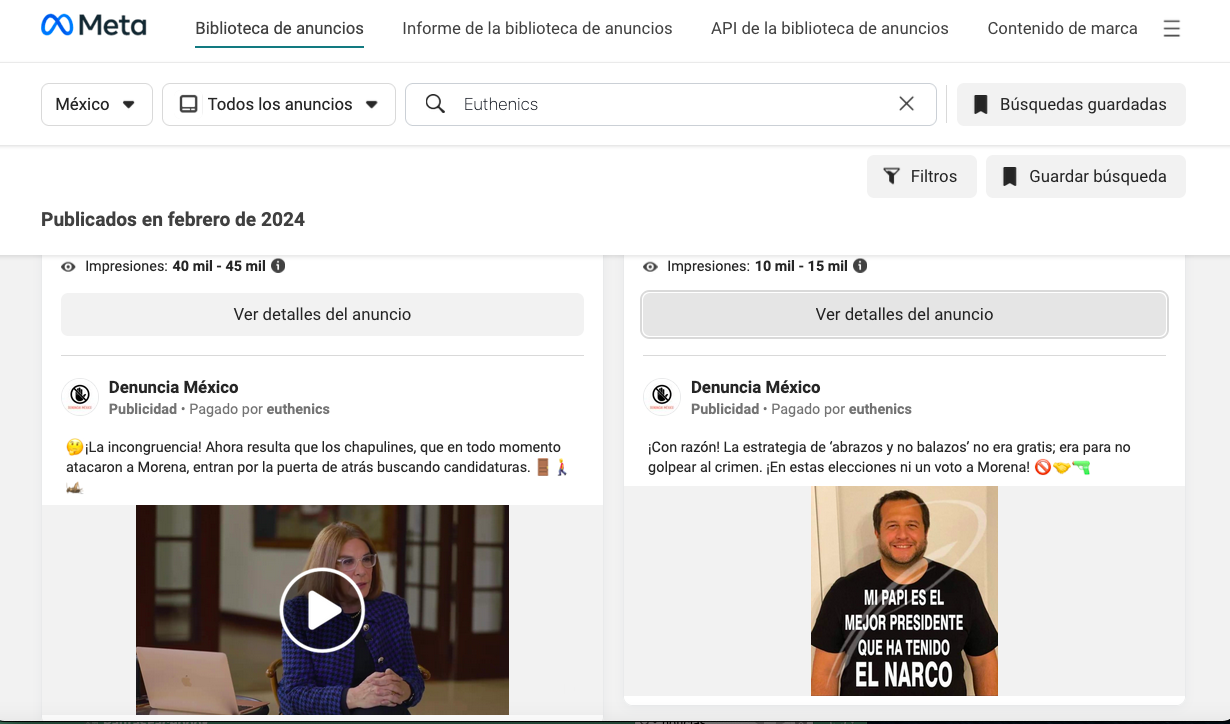Click left ad's Denuncia México profile avatar
This screenshot has width=1230, height=724.
(79, 397)
